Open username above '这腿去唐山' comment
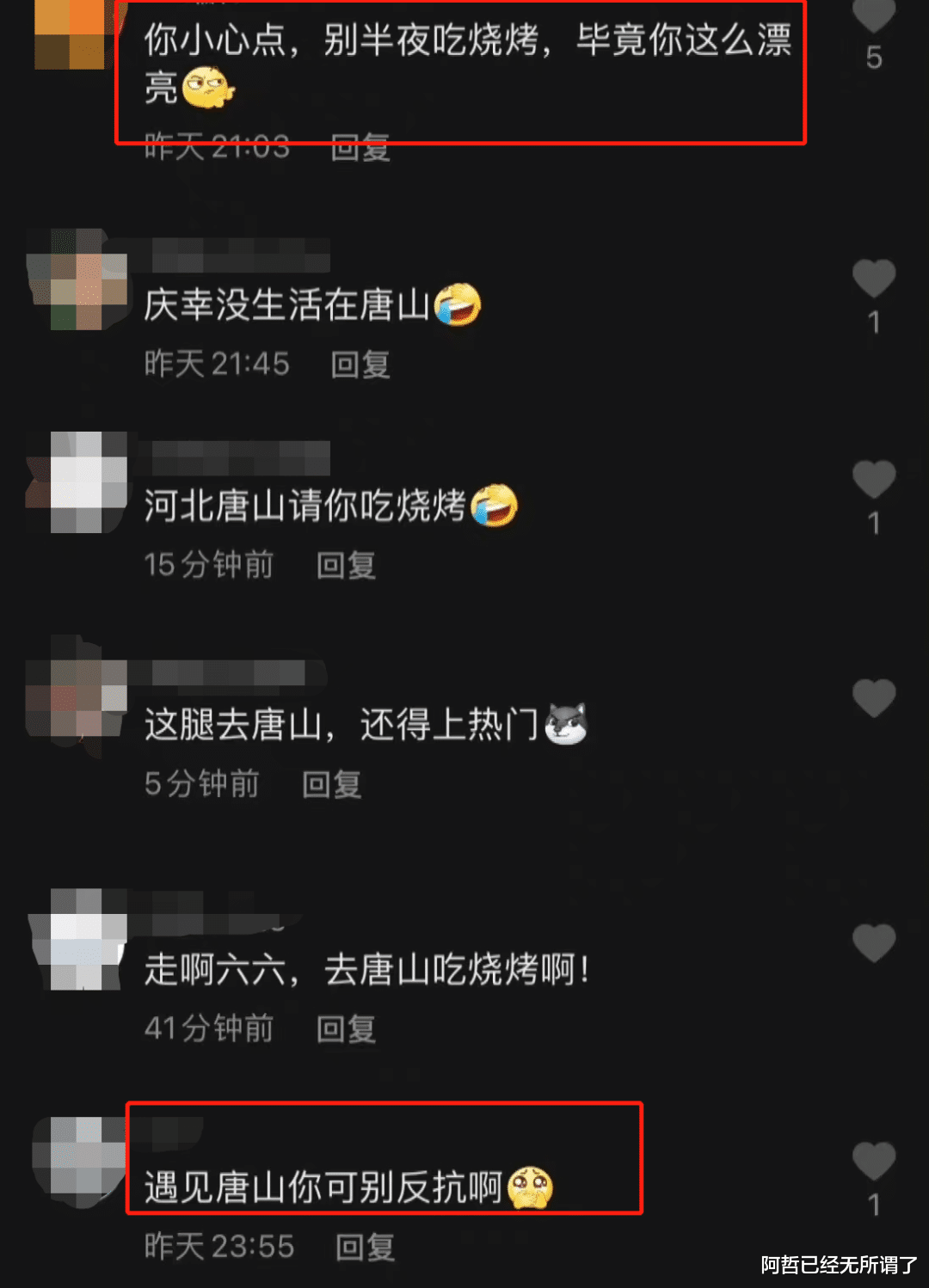 click(229, 673)
